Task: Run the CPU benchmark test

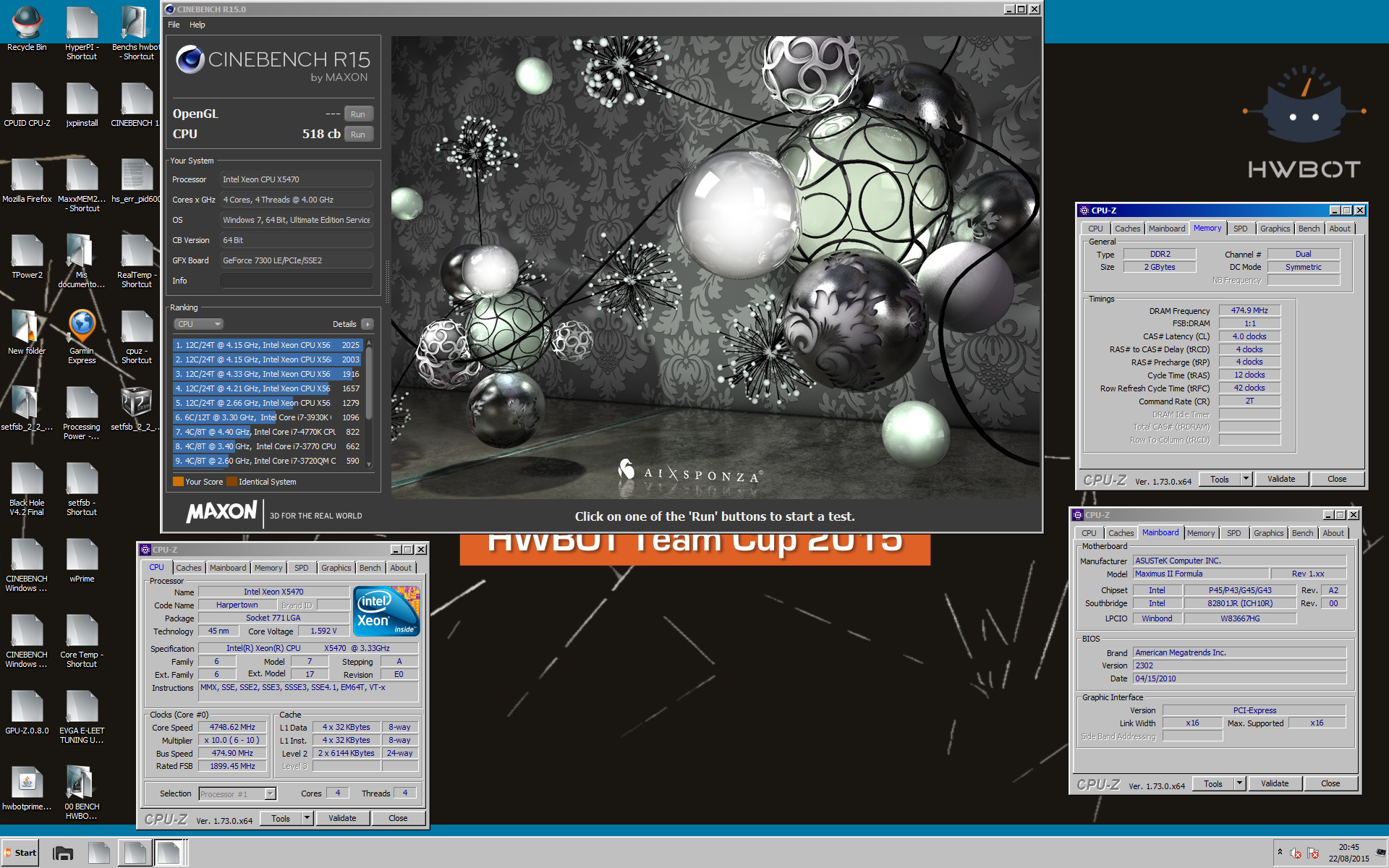Action: pyautogui.click(x=358, y=135)
